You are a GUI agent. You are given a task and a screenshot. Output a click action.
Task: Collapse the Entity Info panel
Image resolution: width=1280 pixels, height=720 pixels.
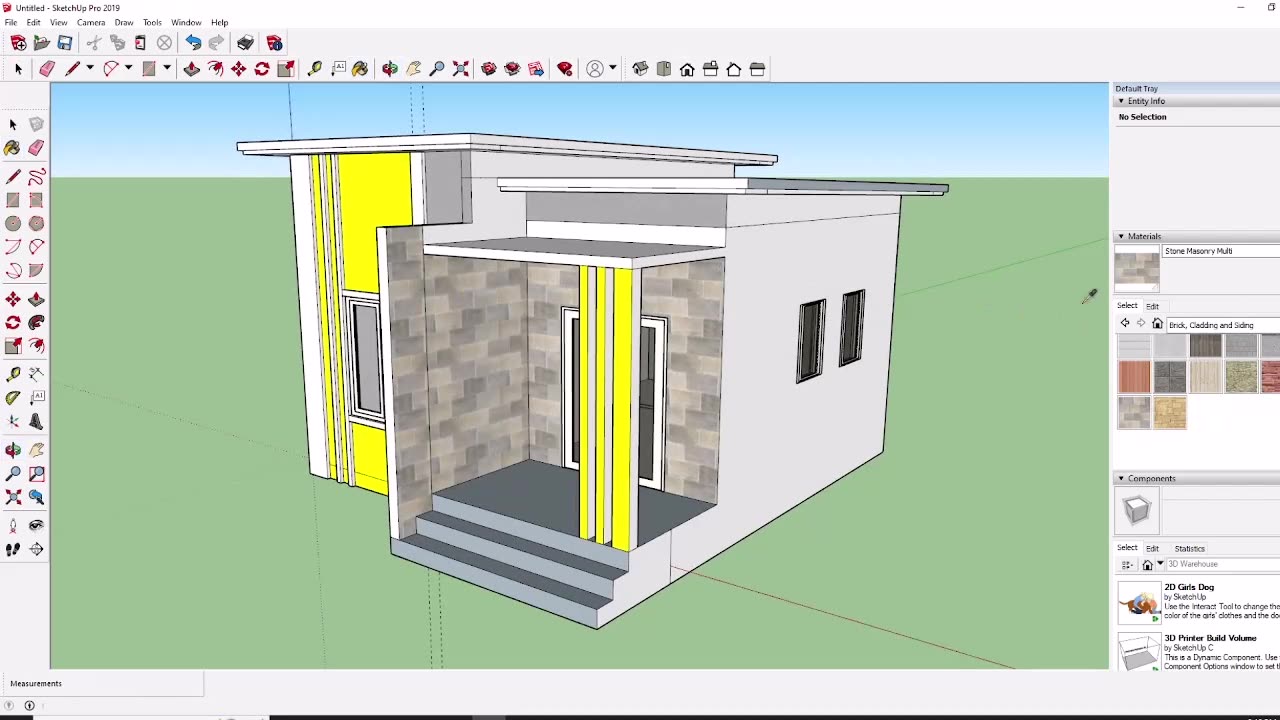point(1121,101)
